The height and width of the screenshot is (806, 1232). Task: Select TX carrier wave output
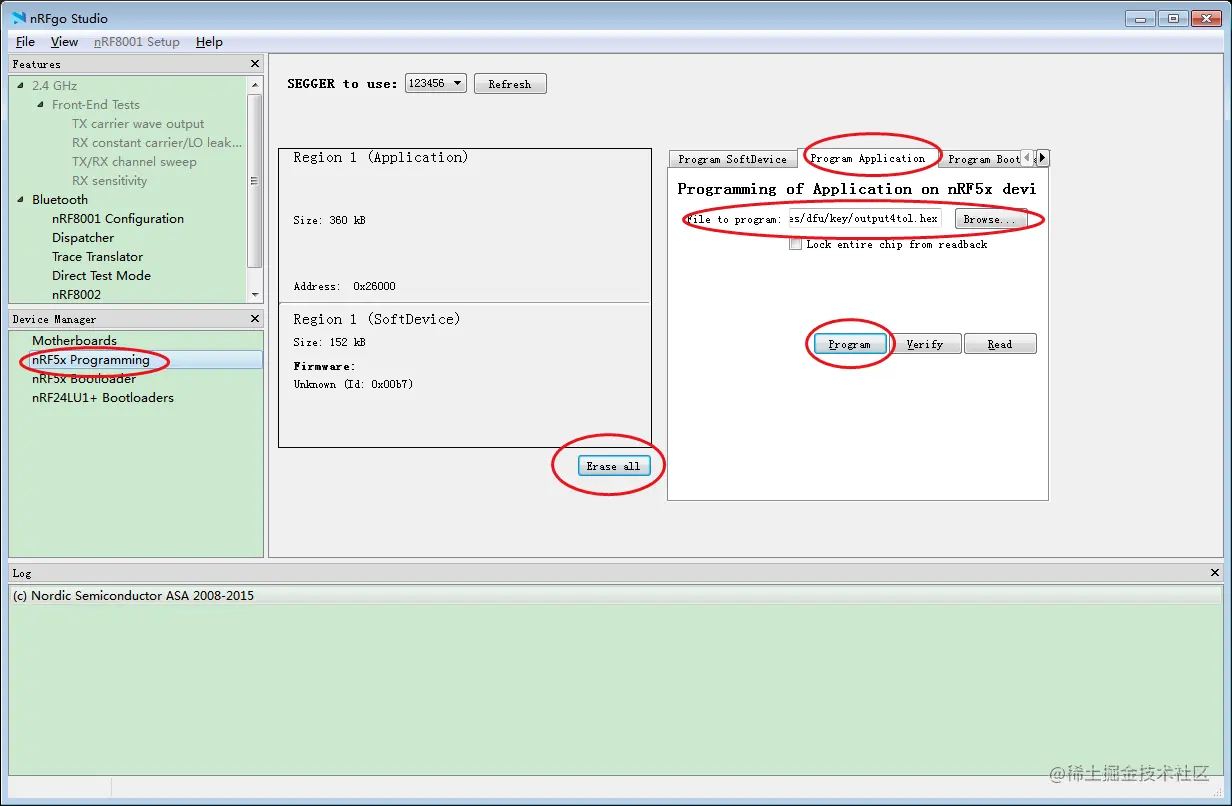(138, 124)
